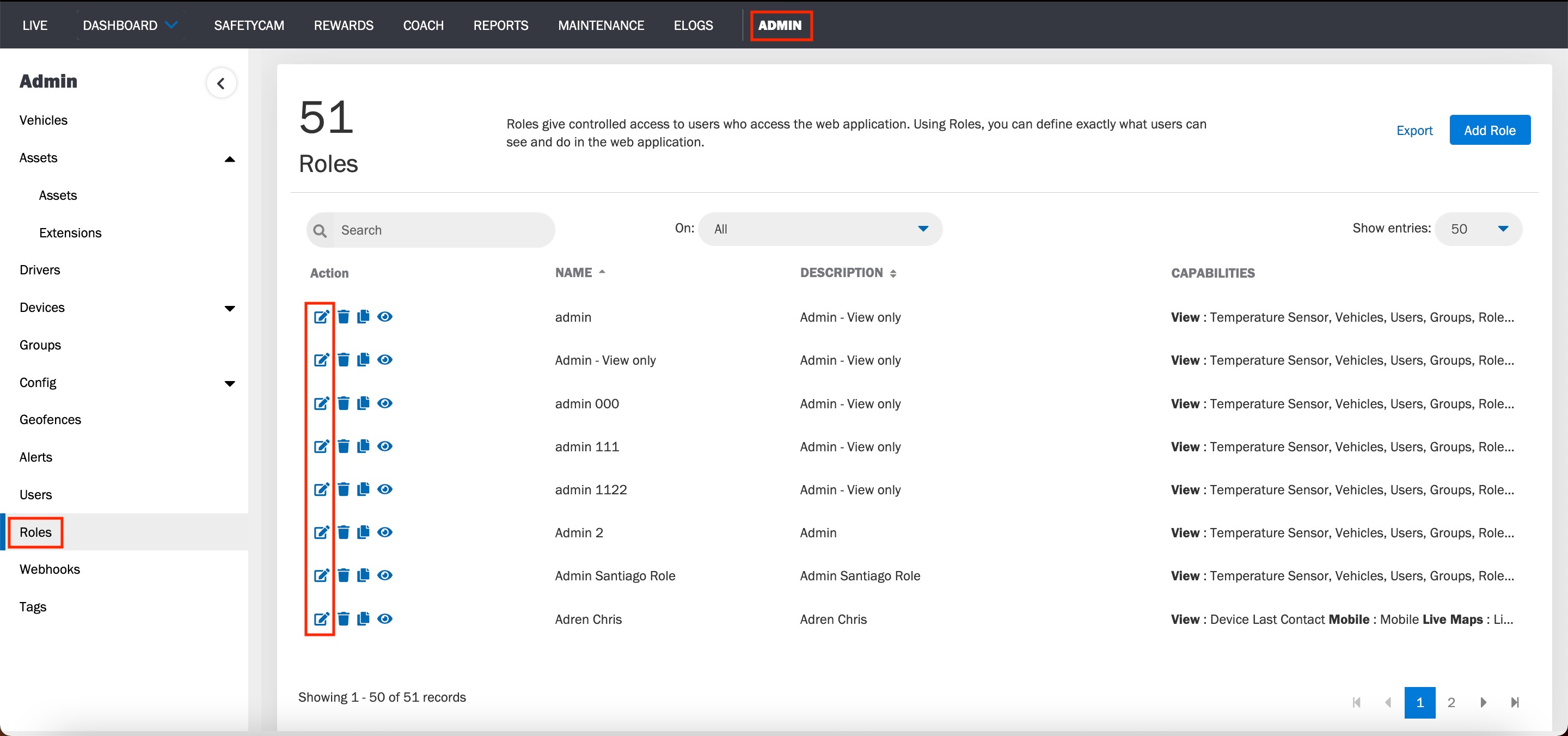Viewport: 1568px width, 736px height.
Task: Open Vehicles in Admin sidebar
Action: [x=43, y=120]
